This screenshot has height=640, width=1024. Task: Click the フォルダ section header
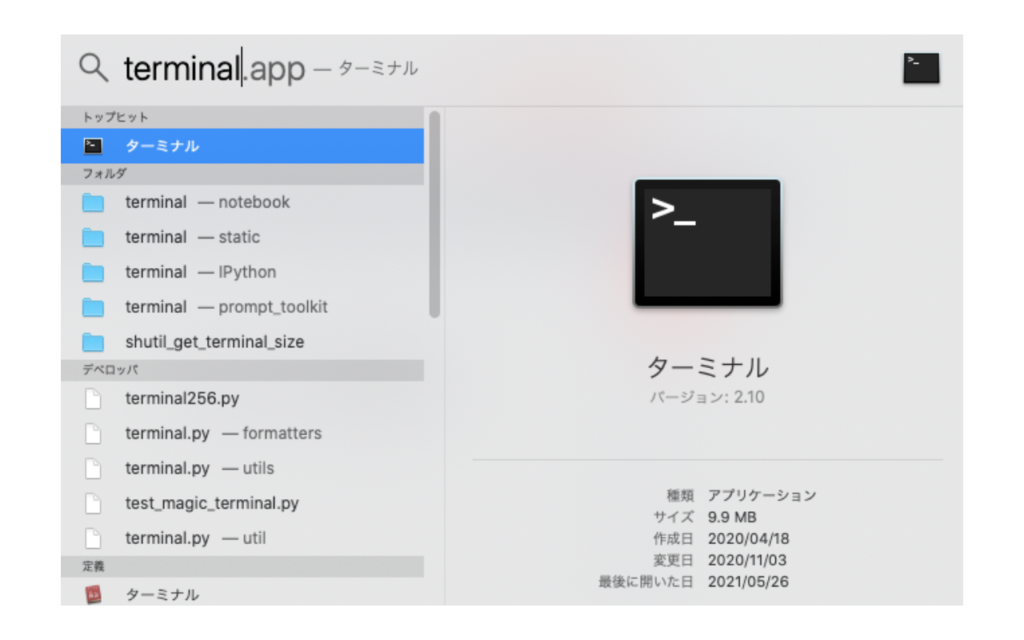pyautogui.click(x=242, y=174)
